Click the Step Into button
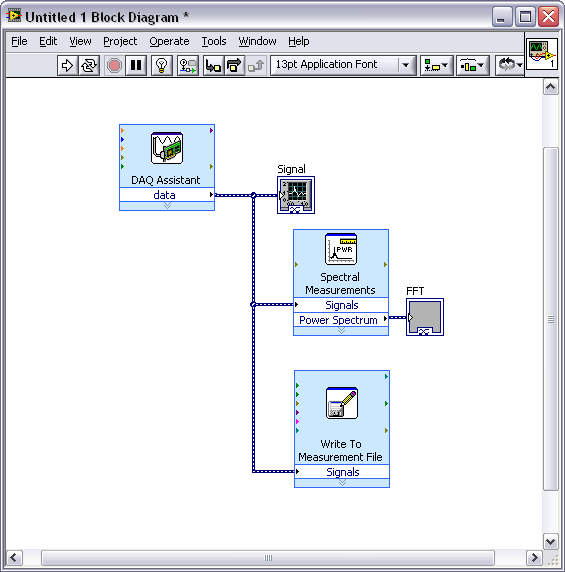This screenshot has width=565, height=572. [x=213, y=66]
